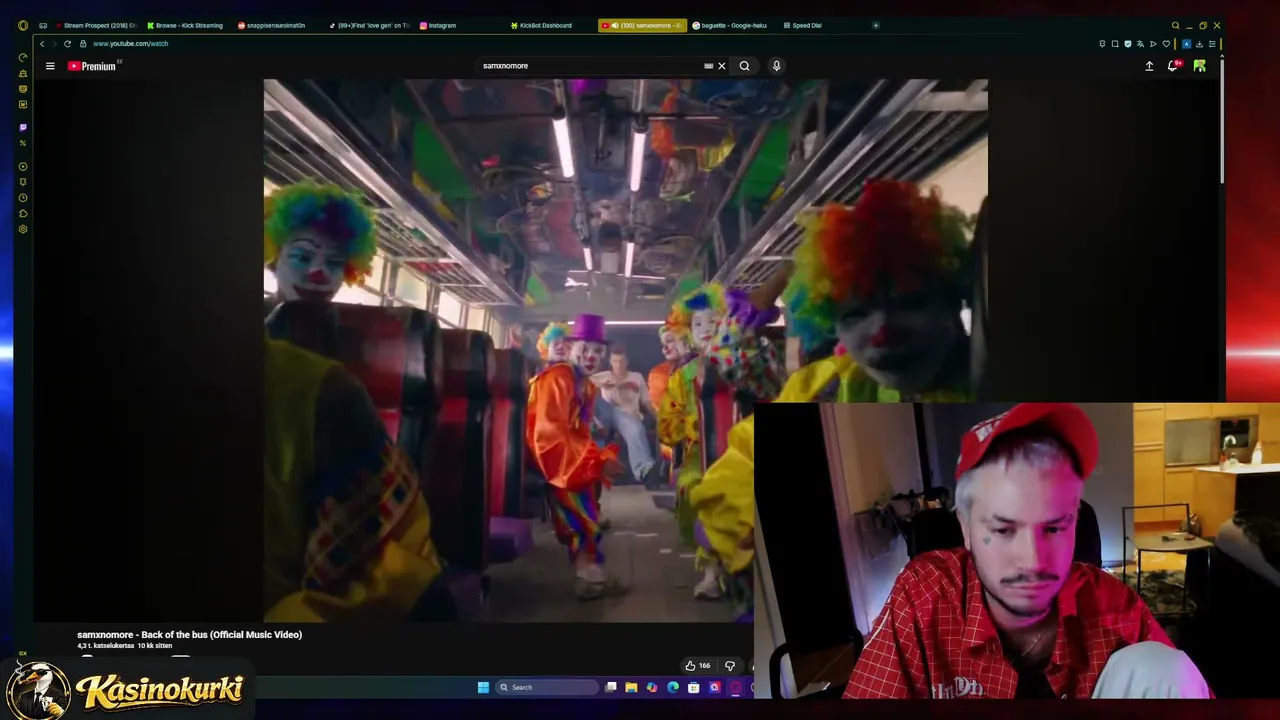Viewport: 1280px width, 720px height.
Task: Open the Windows Start button
Action: point(483,687)
